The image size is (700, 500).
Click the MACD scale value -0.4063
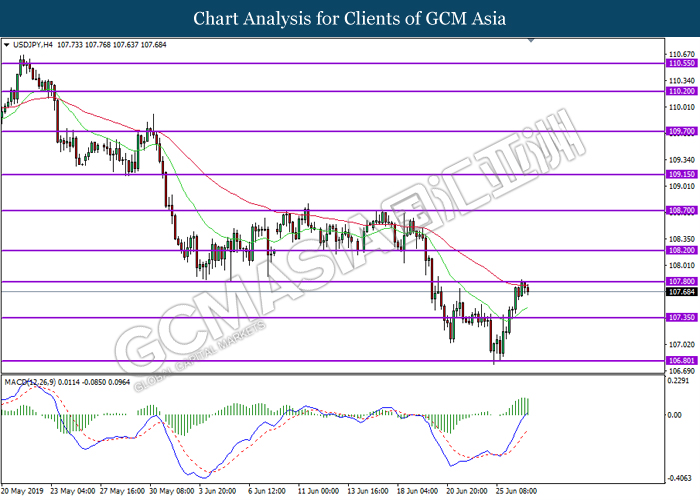point(679,478)
